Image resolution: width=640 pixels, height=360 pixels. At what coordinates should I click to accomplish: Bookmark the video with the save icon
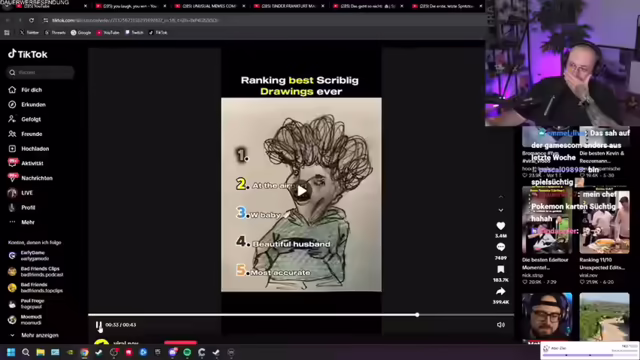tap(500, 269)
